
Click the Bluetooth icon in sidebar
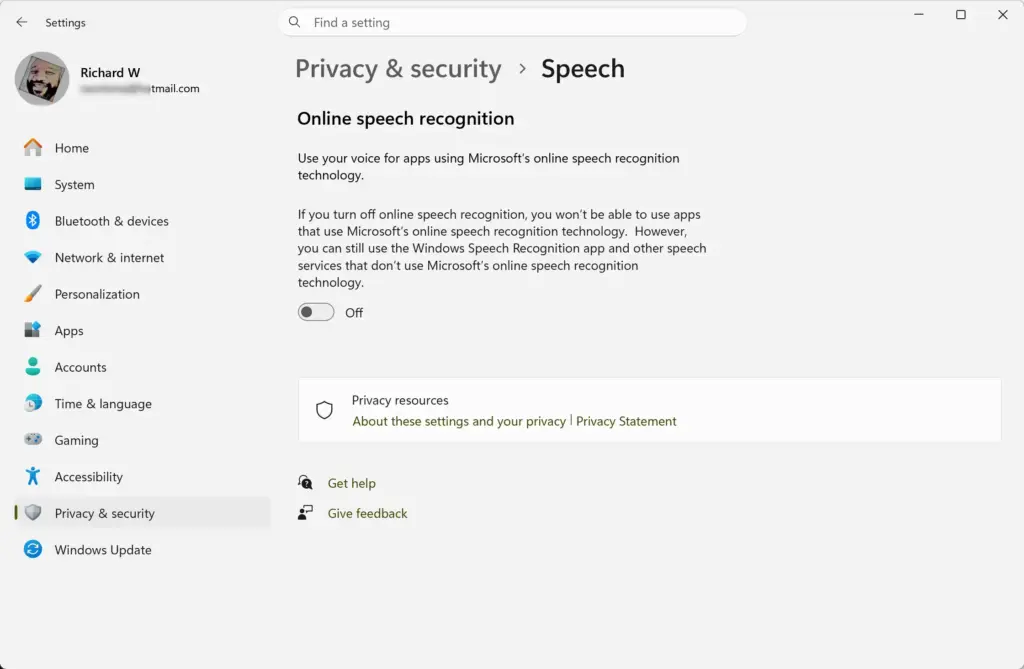click(x=33, y=221)
